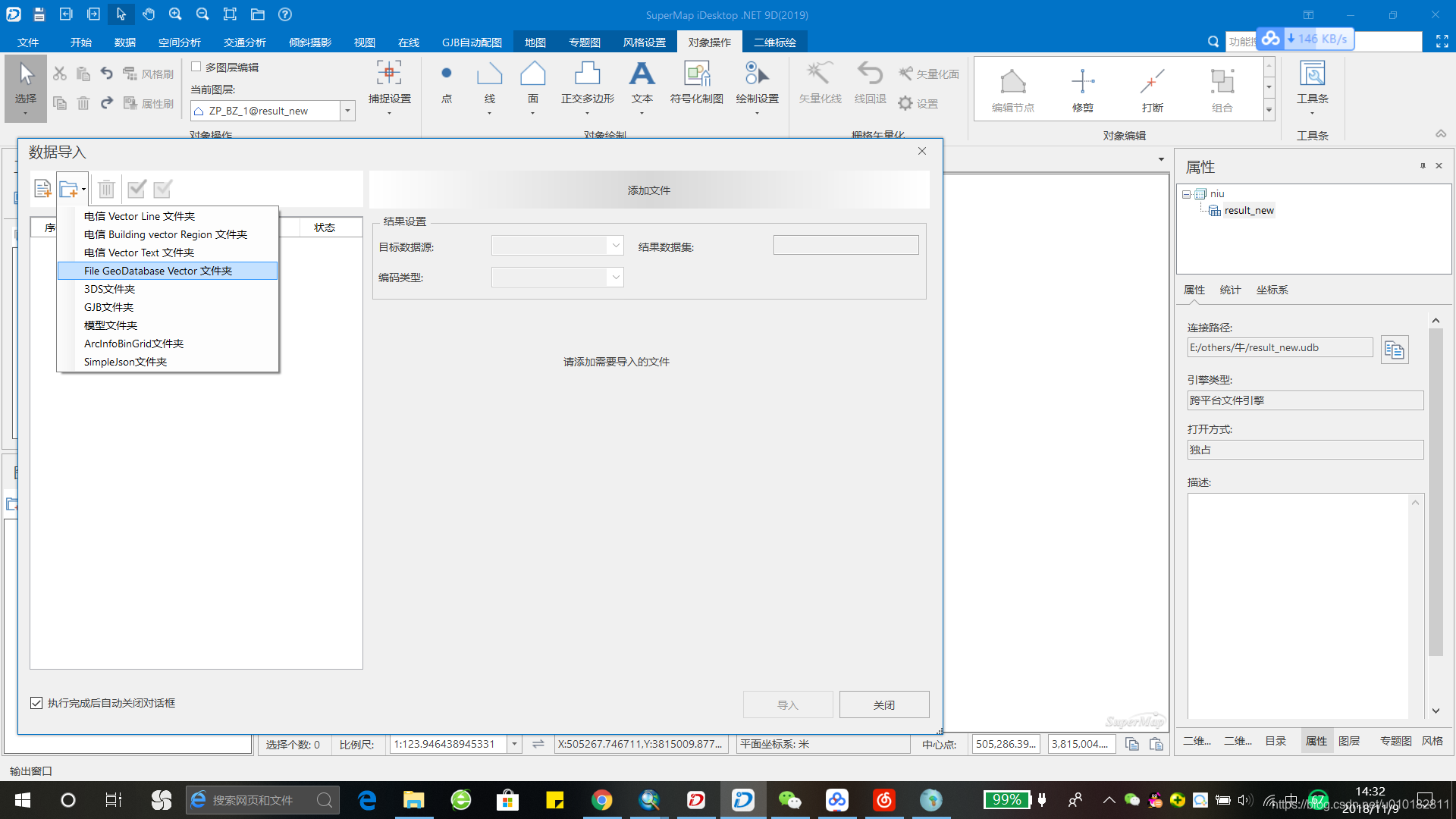Viewport: 1456px width, 819px height.
Task: Click the Windows Start button
Action: [x=23, y=800]
